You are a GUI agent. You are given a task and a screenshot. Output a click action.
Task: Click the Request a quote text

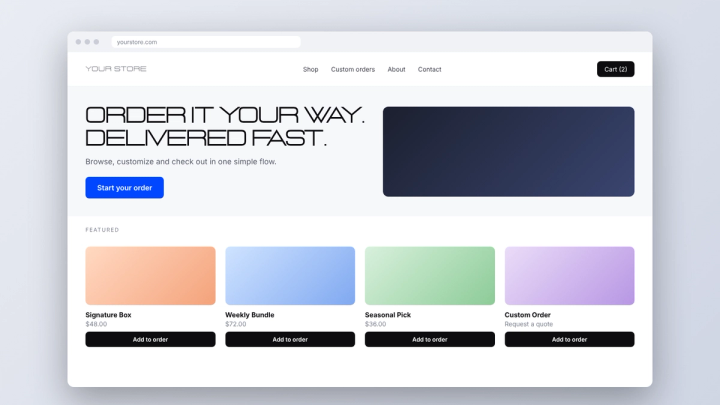[529, 324]
